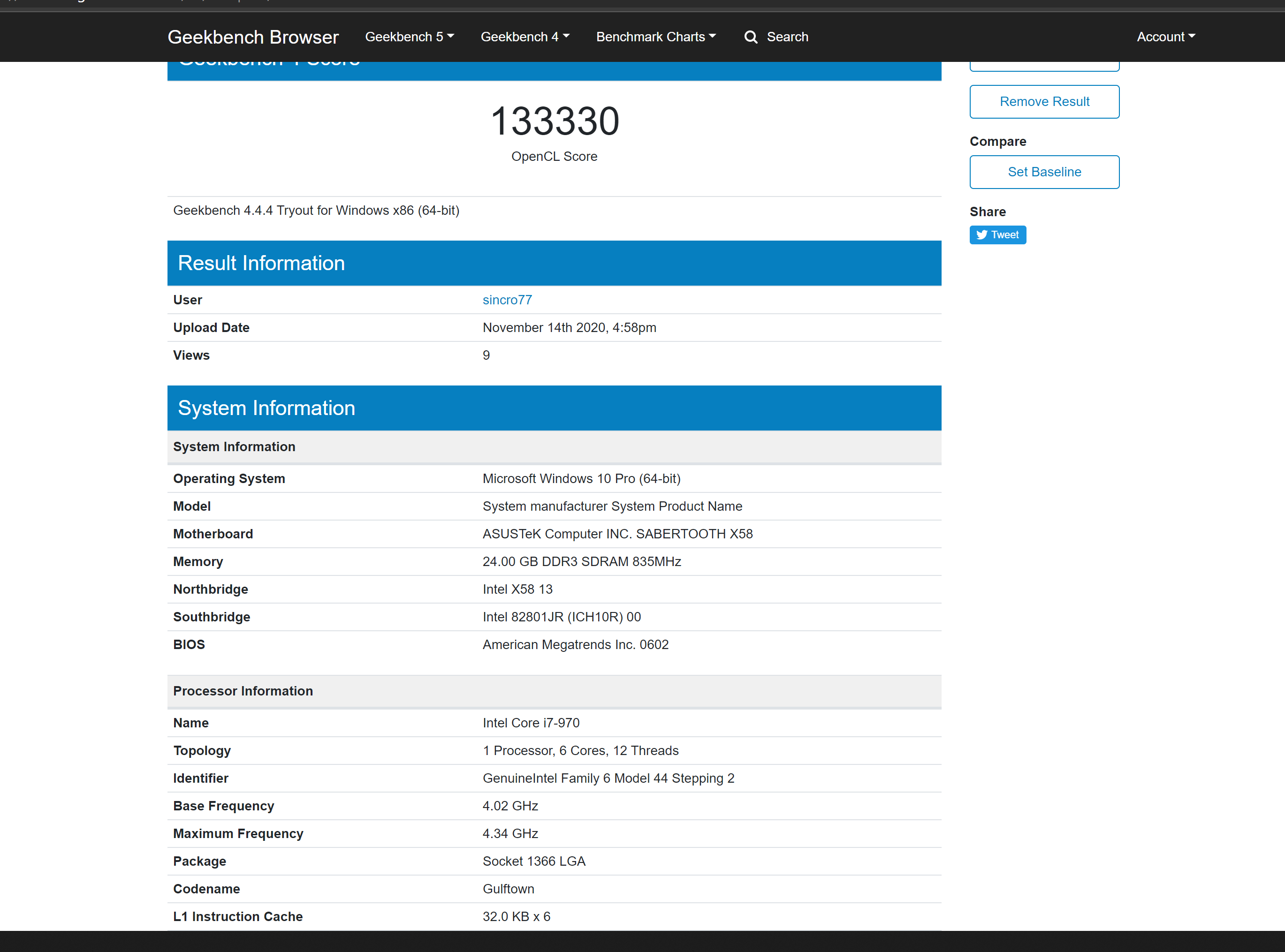The height and width of the screenshot is (952, 1285).
Task: Click the Twitter bird Tweet button
Action: [997, 234]
